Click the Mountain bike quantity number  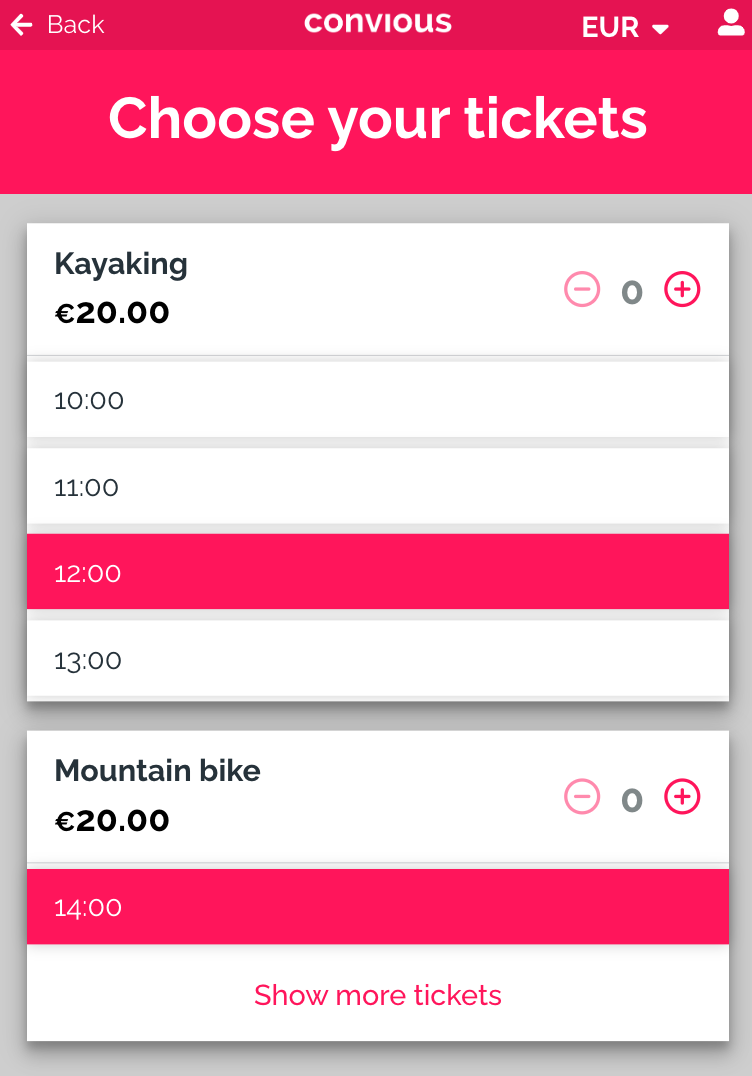coord(632,800)
